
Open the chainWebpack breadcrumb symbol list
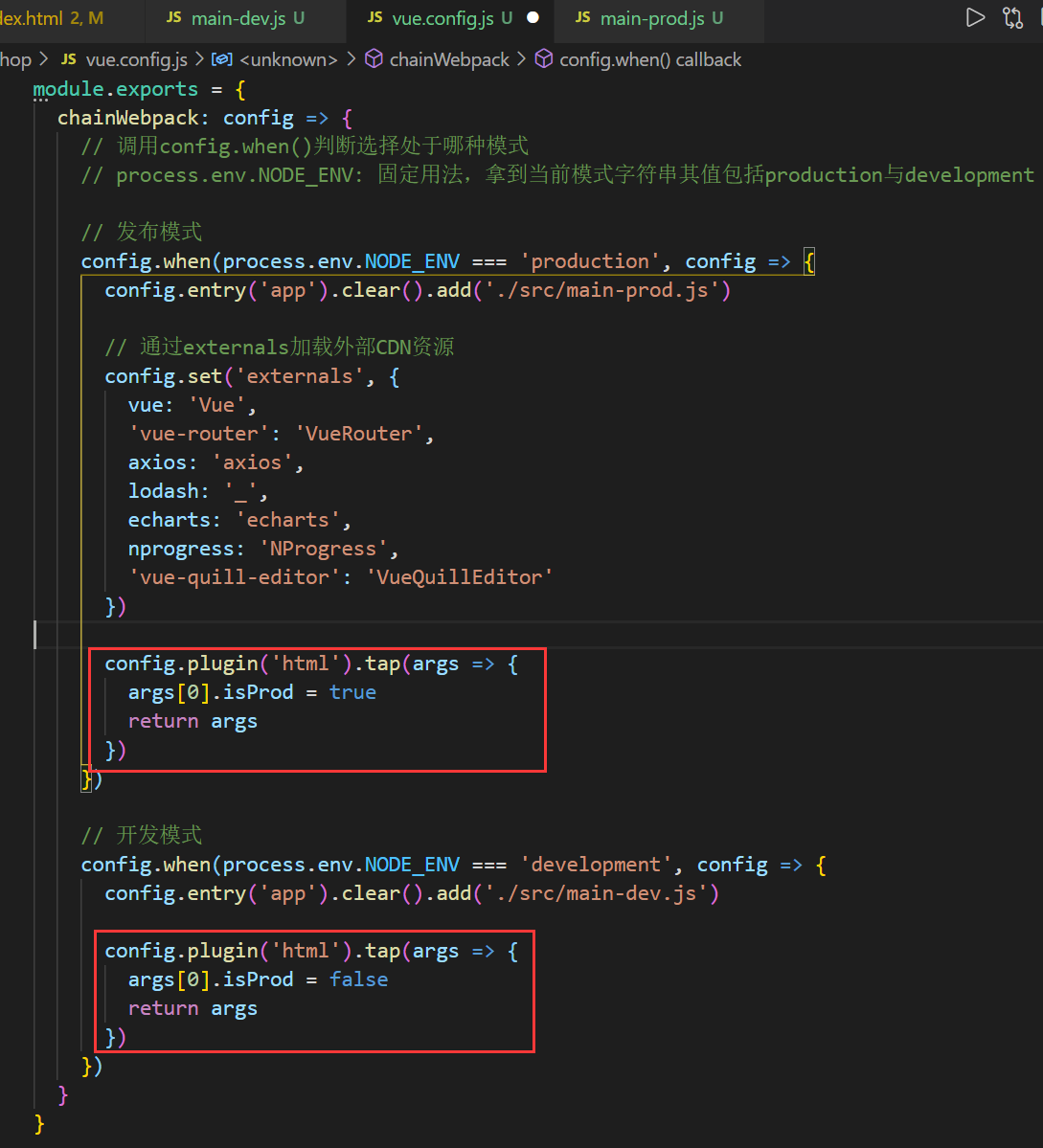click(449, 59)
